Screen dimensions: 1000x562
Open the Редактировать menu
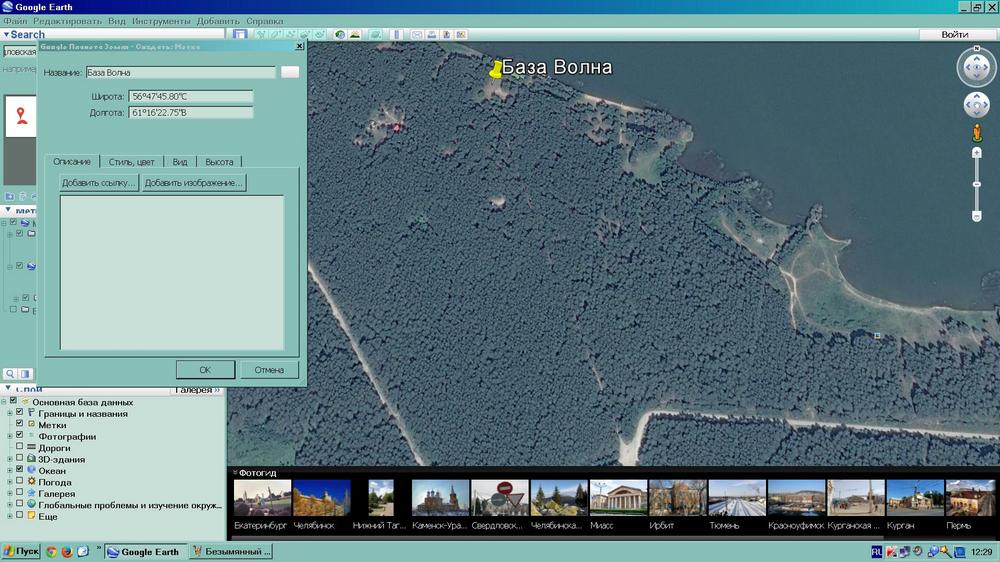tap(67, 21)
